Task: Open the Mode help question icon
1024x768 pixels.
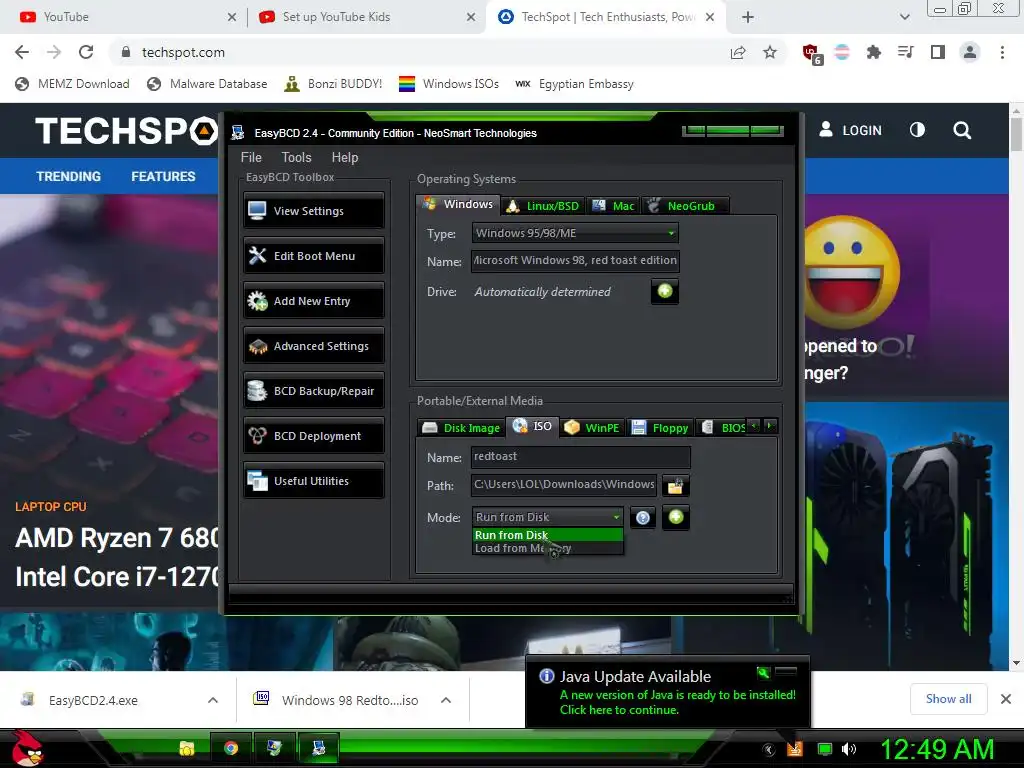Action: coord(643,518)
